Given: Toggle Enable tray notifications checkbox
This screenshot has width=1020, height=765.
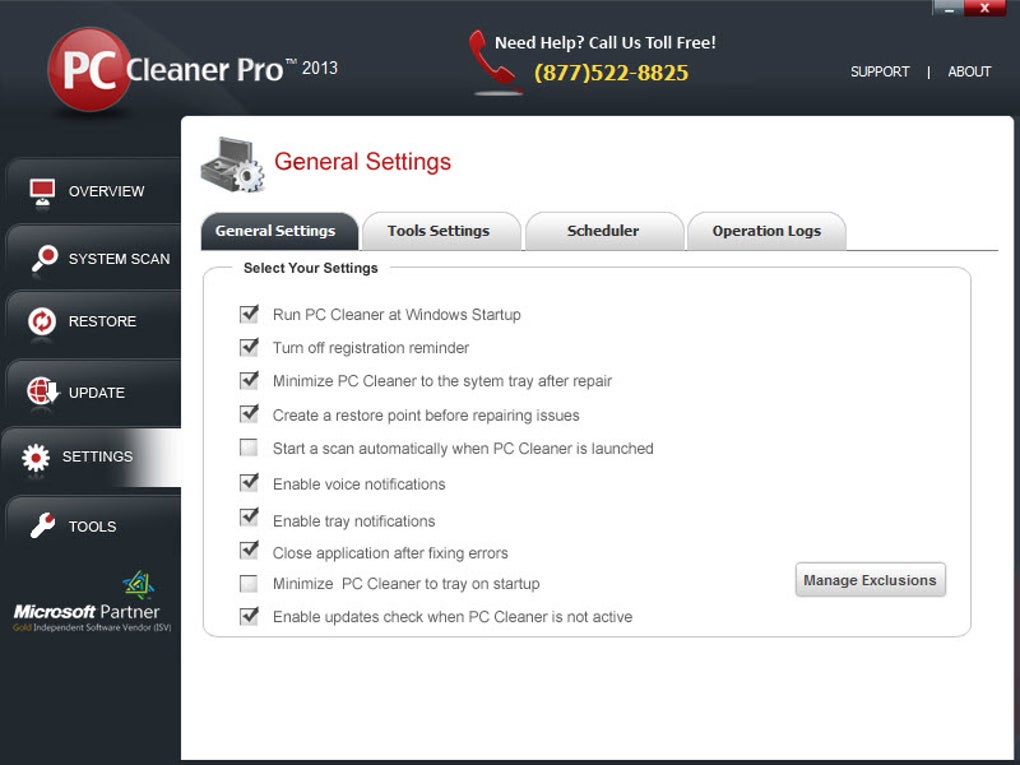Looking at the screenshot, I should (x=249, y=518).
